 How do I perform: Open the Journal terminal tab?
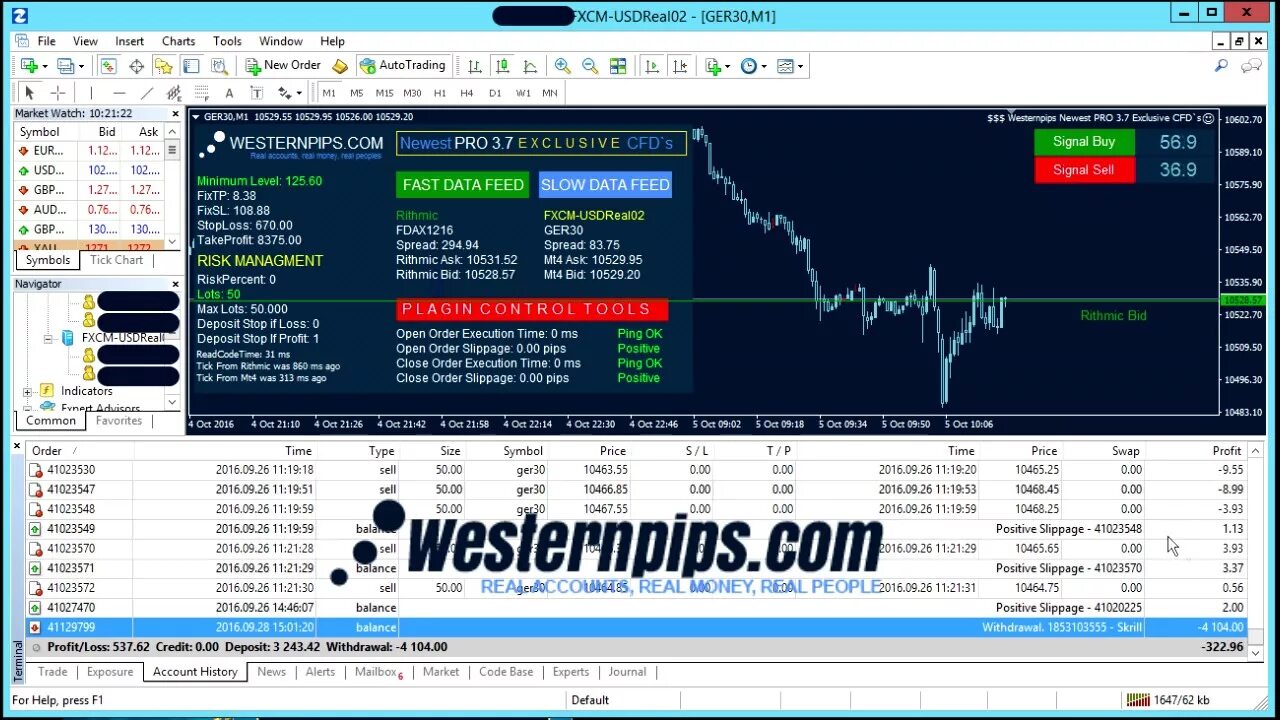pos(627,672)
